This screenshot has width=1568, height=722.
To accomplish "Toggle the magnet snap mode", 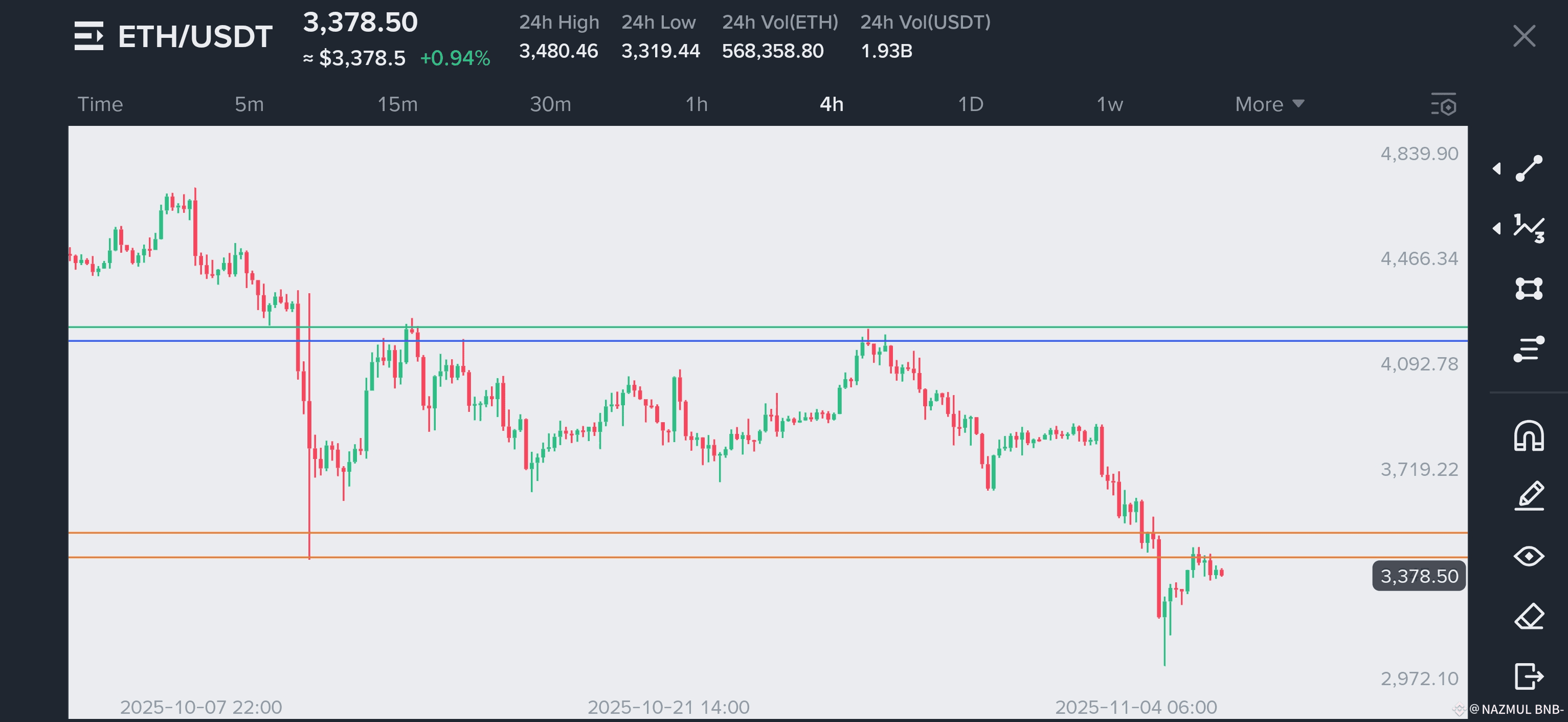I will [x=1529, y=436].
